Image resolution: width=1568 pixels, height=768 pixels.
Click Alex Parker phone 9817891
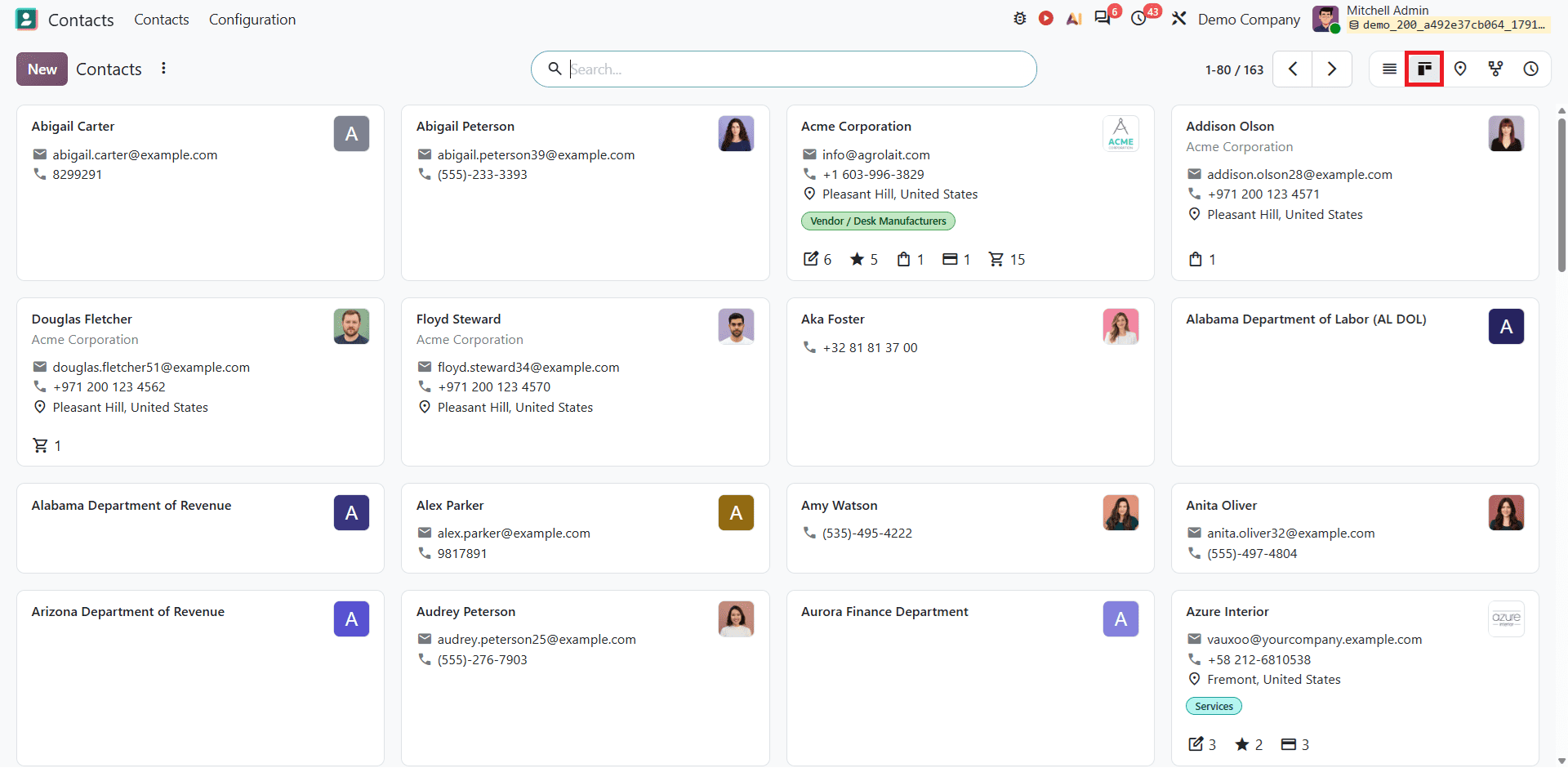tap(461, 553)
